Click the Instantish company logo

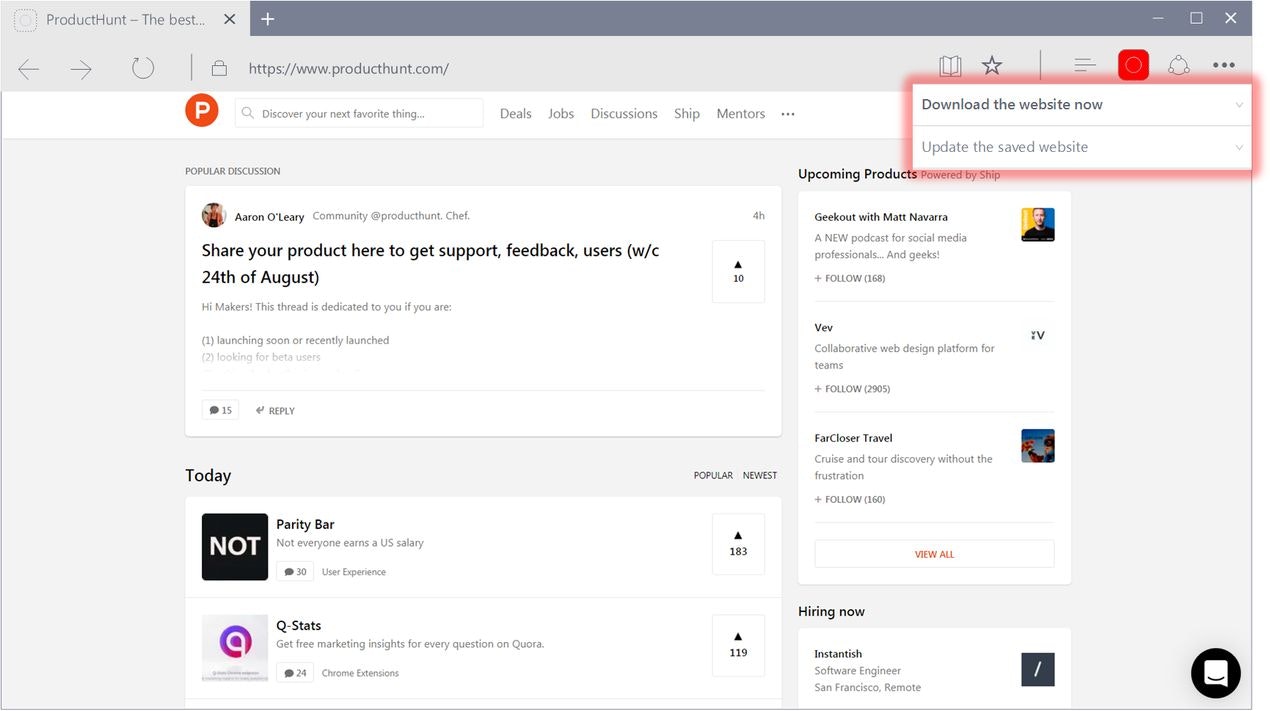(1038, 670)
